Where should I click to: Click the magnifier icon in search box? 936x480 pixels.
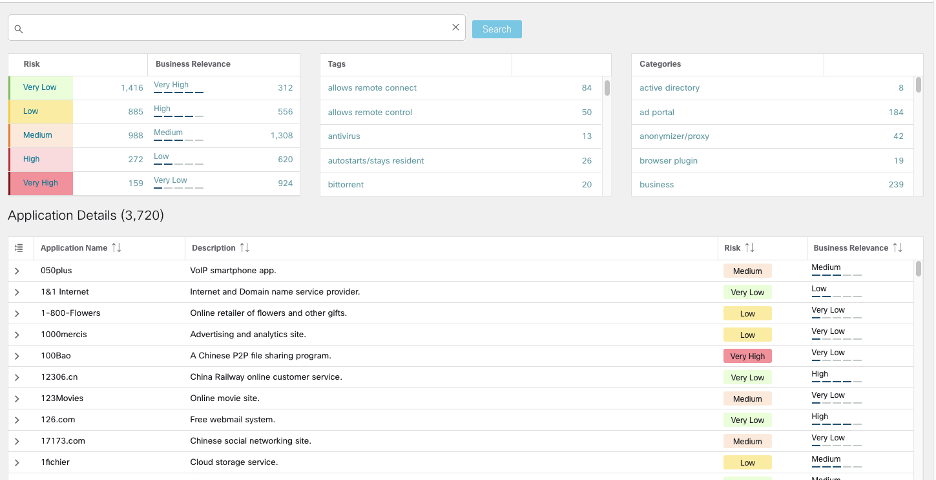[x=19, y=29]
